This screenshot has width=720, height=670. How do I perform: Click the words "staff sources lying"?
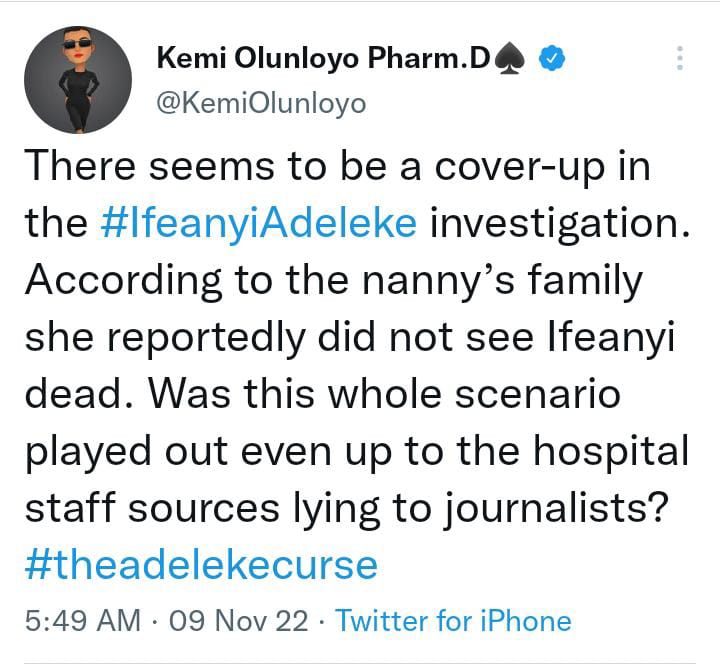click(x=231, y=508)
